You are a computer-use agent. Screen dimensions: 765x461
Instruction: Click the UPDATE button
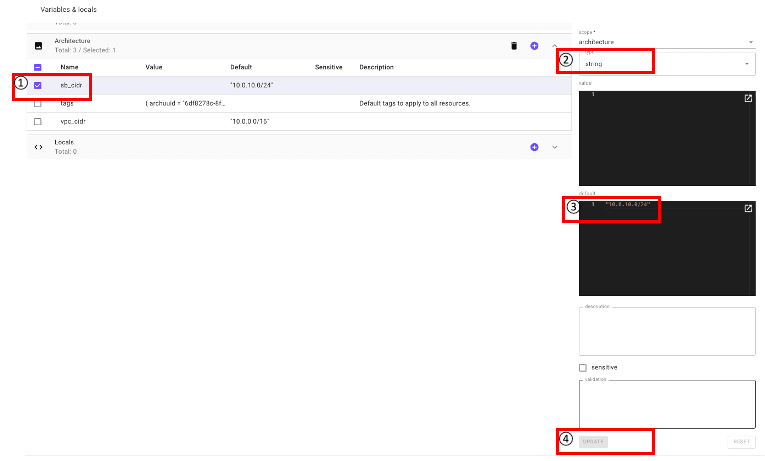tap(593, 441)
